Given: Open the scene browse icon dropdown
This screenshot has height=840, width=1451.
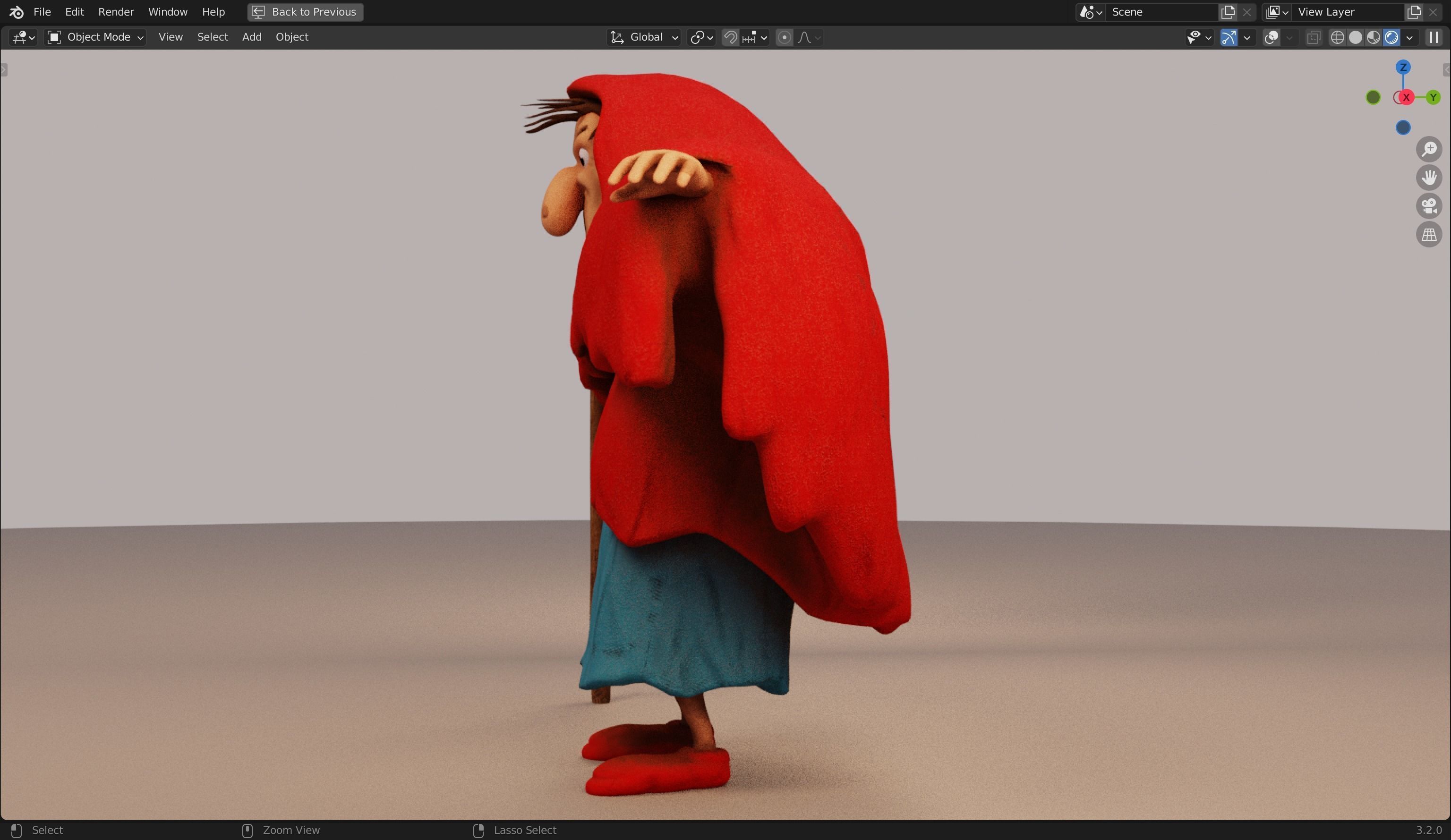Looking at the screenshot, I should point(1091,12).
